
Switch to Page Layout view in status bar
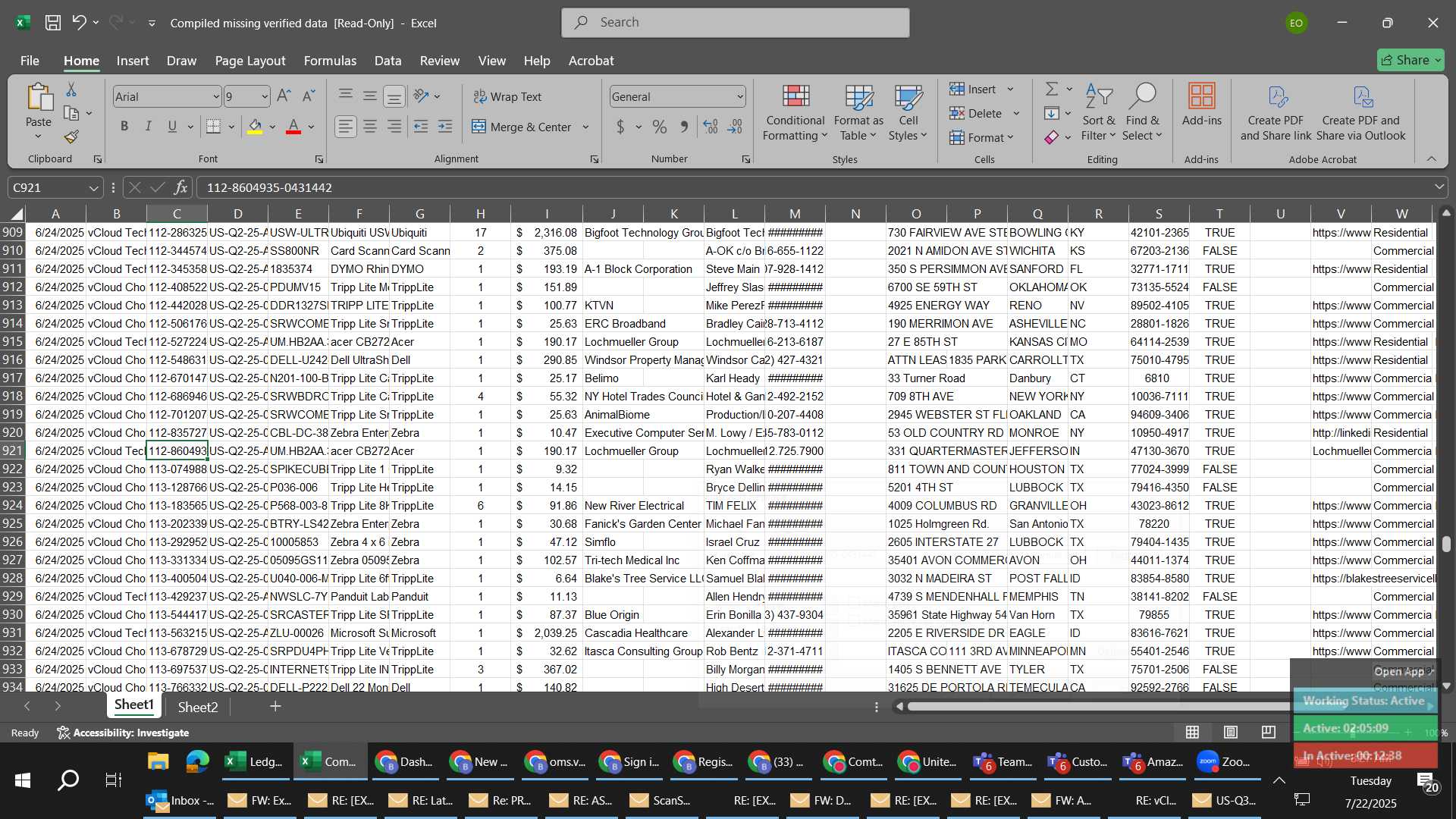pos(1231,732)
